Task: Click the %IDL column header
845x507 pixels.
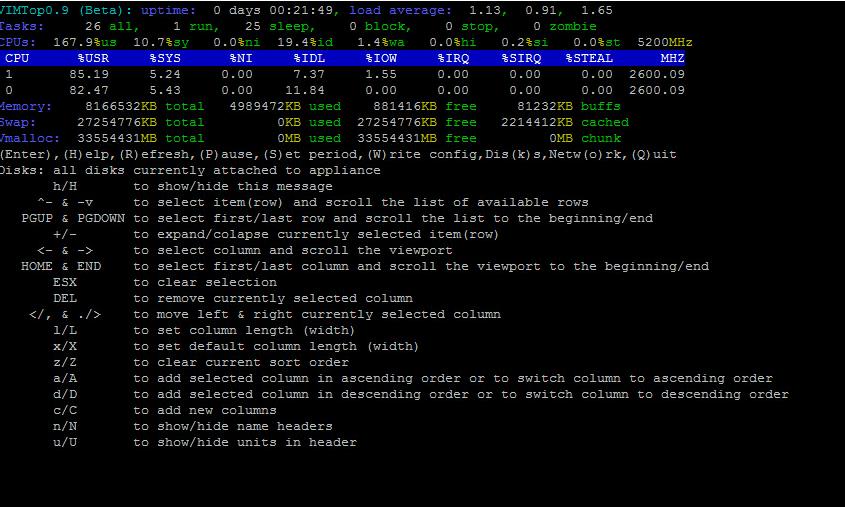Action: click(309, 58)
